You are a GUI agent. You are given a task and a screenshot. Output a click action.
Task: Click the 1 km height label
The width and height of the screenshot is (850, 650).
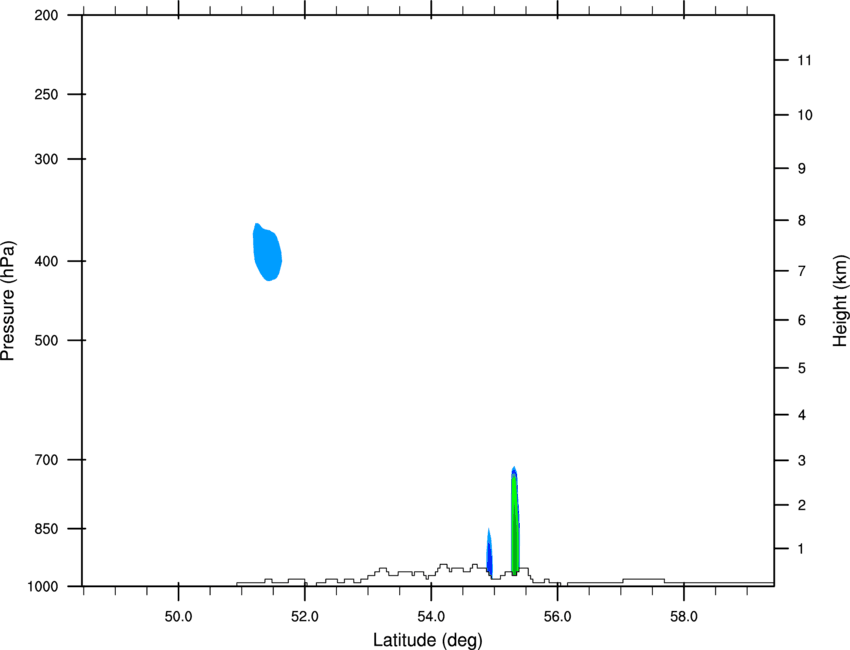802,549
